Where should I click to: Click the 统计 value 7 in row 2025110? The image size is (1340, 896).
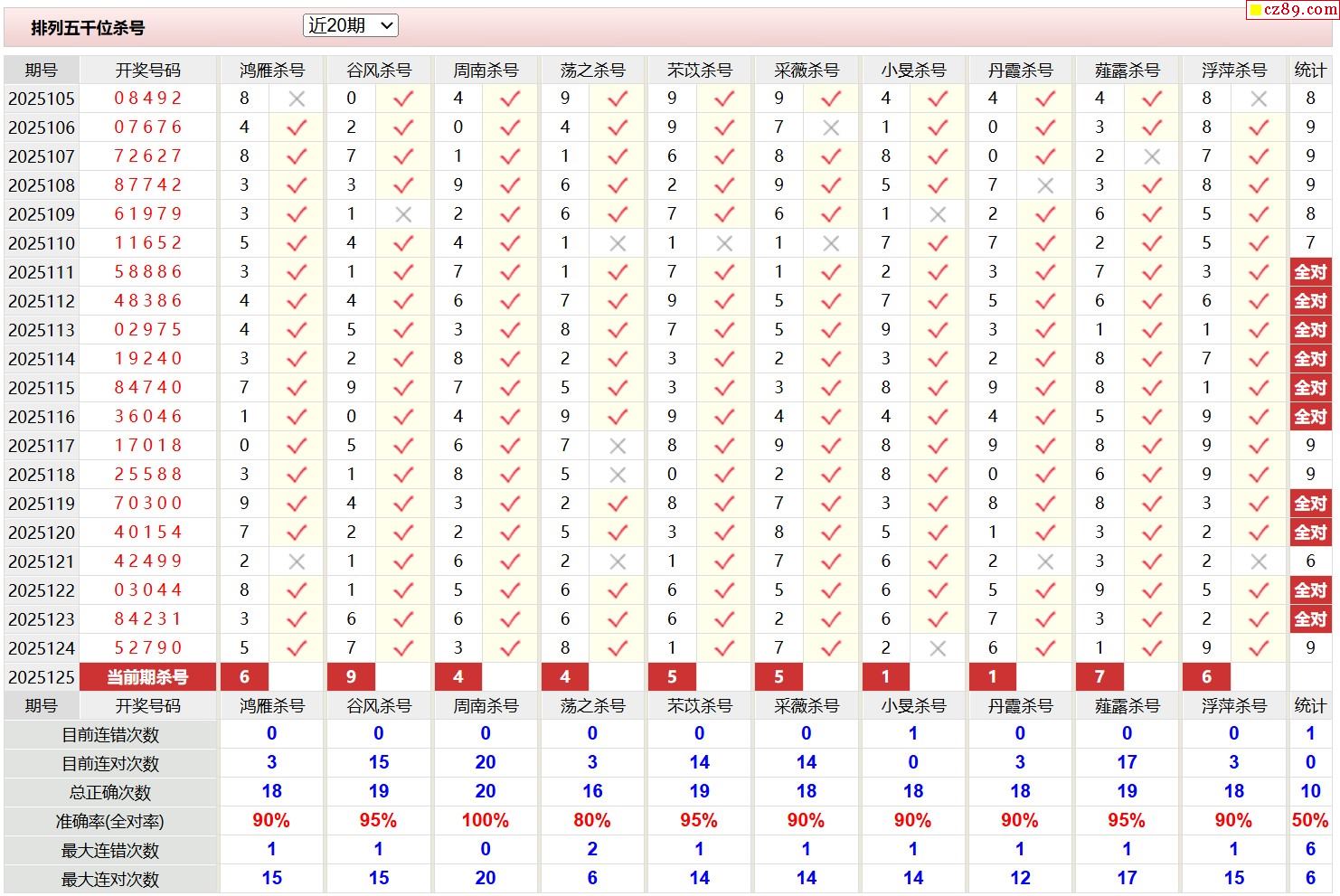(1310, 243)
